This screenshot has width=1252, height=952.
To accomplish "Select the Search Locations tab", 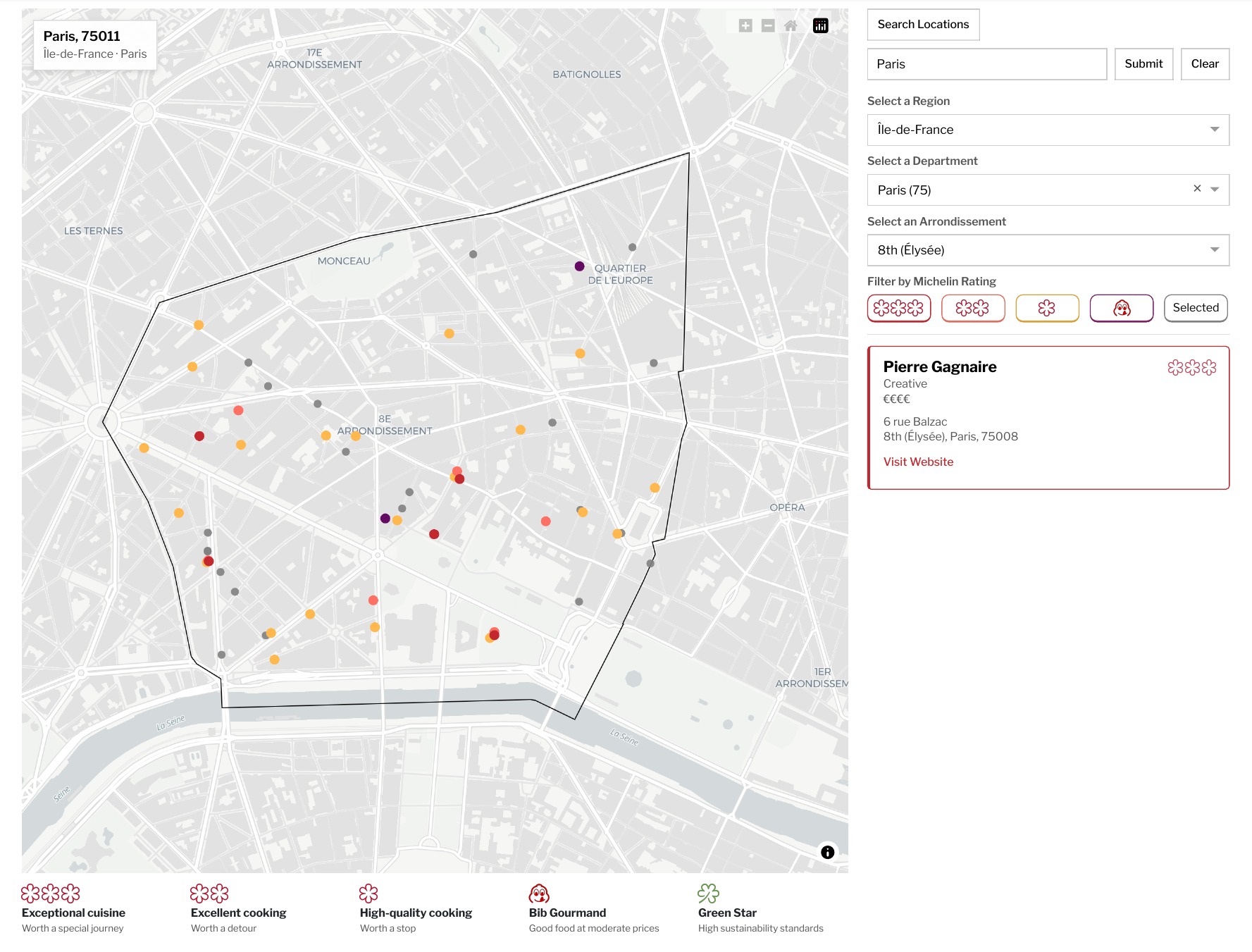I will click(x=923, y=25).
